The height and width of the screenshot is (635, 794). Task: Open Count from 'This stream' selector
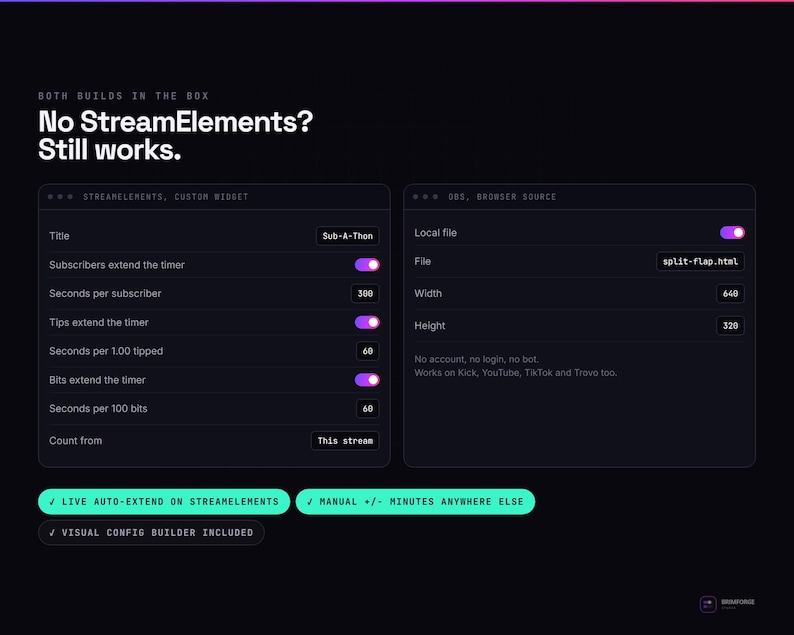coord(345,441)
